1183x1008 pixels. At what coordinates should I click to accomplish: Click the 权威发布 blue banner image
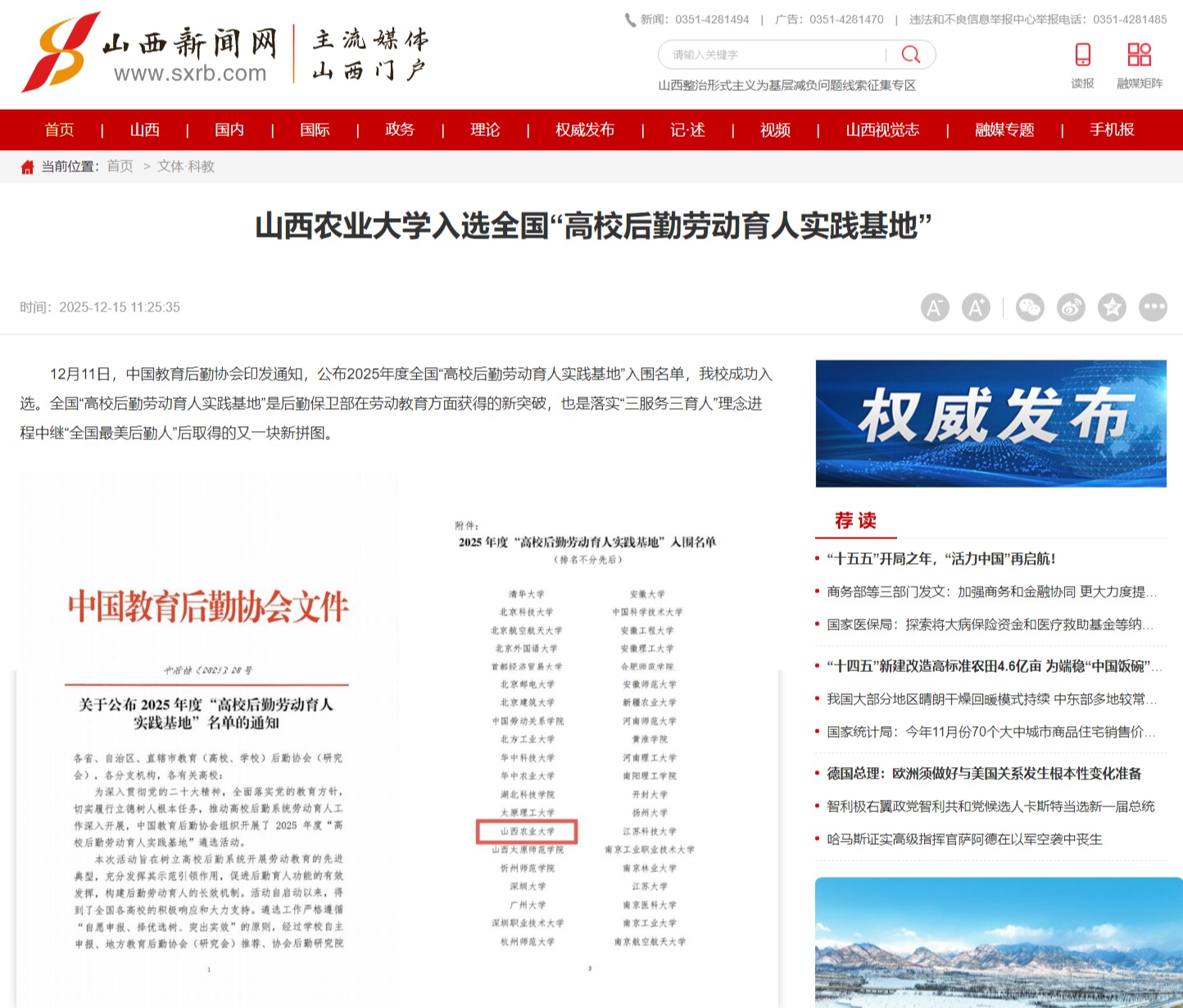point(990,424)
